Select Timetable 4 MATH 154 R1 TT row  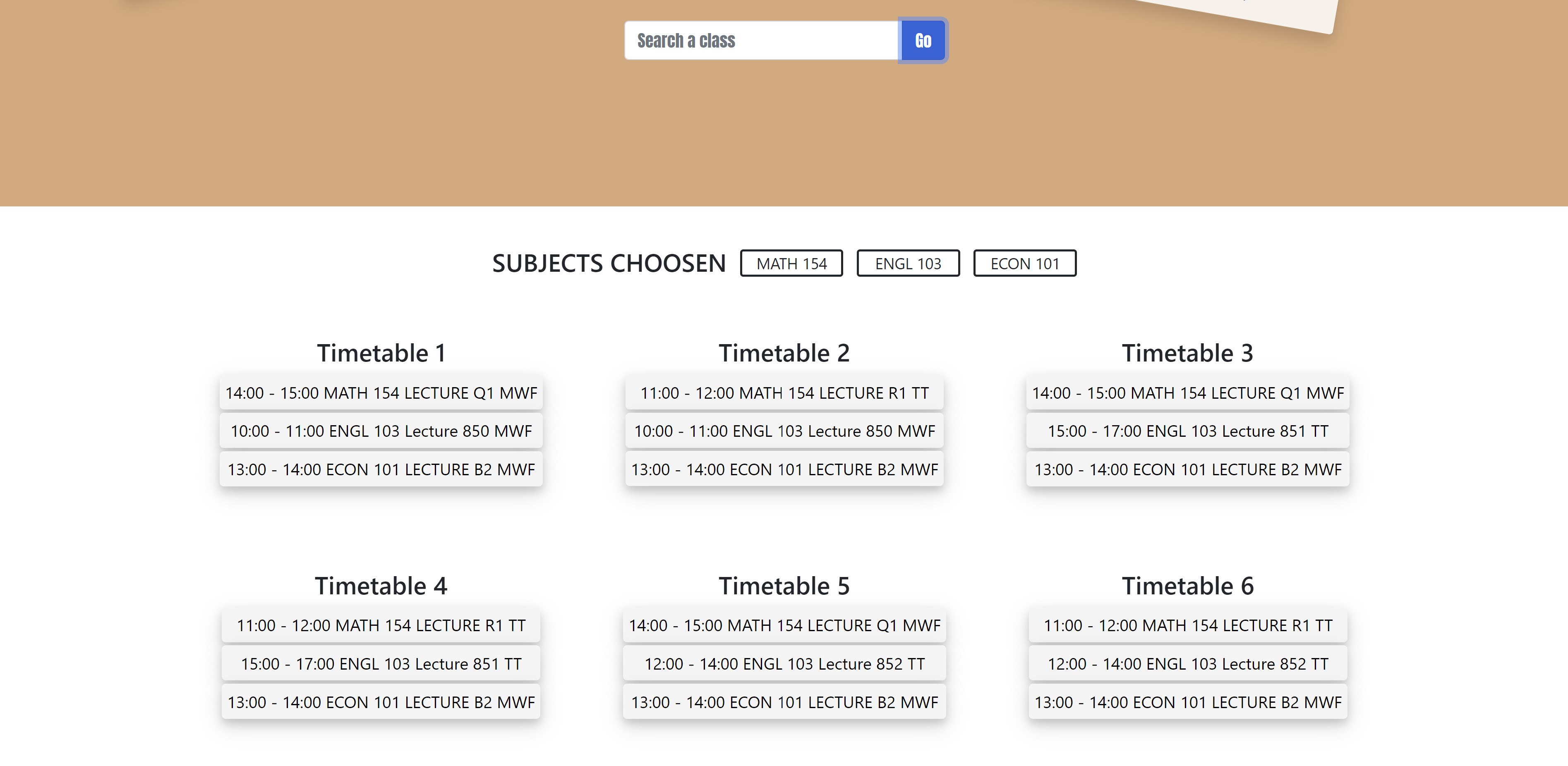pos(381,625)
